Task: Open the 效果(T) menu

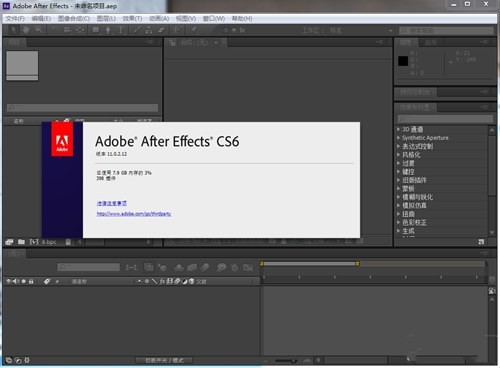Action: coord(132,19)
